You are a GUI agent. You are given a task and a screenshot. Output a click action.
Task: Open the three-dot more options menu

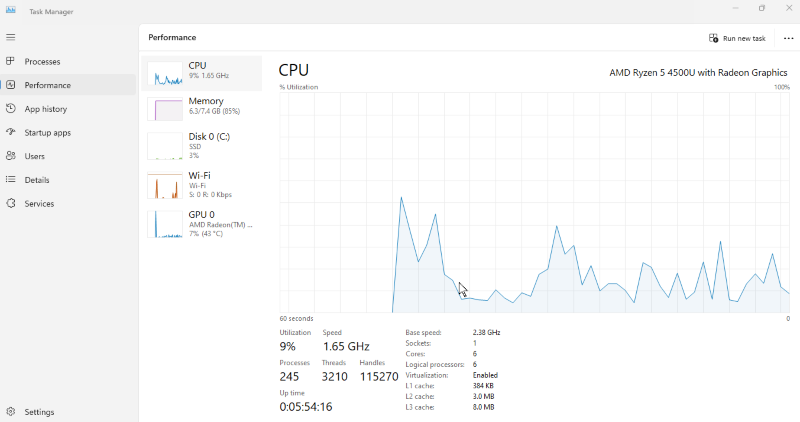point(788,38)
